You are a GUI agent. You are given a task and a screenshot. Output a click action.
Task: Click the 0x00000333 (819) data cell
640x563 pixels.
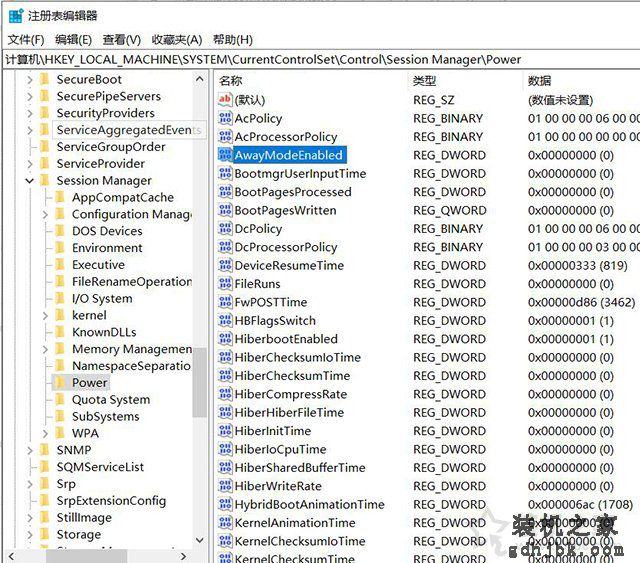pos(578,265)
